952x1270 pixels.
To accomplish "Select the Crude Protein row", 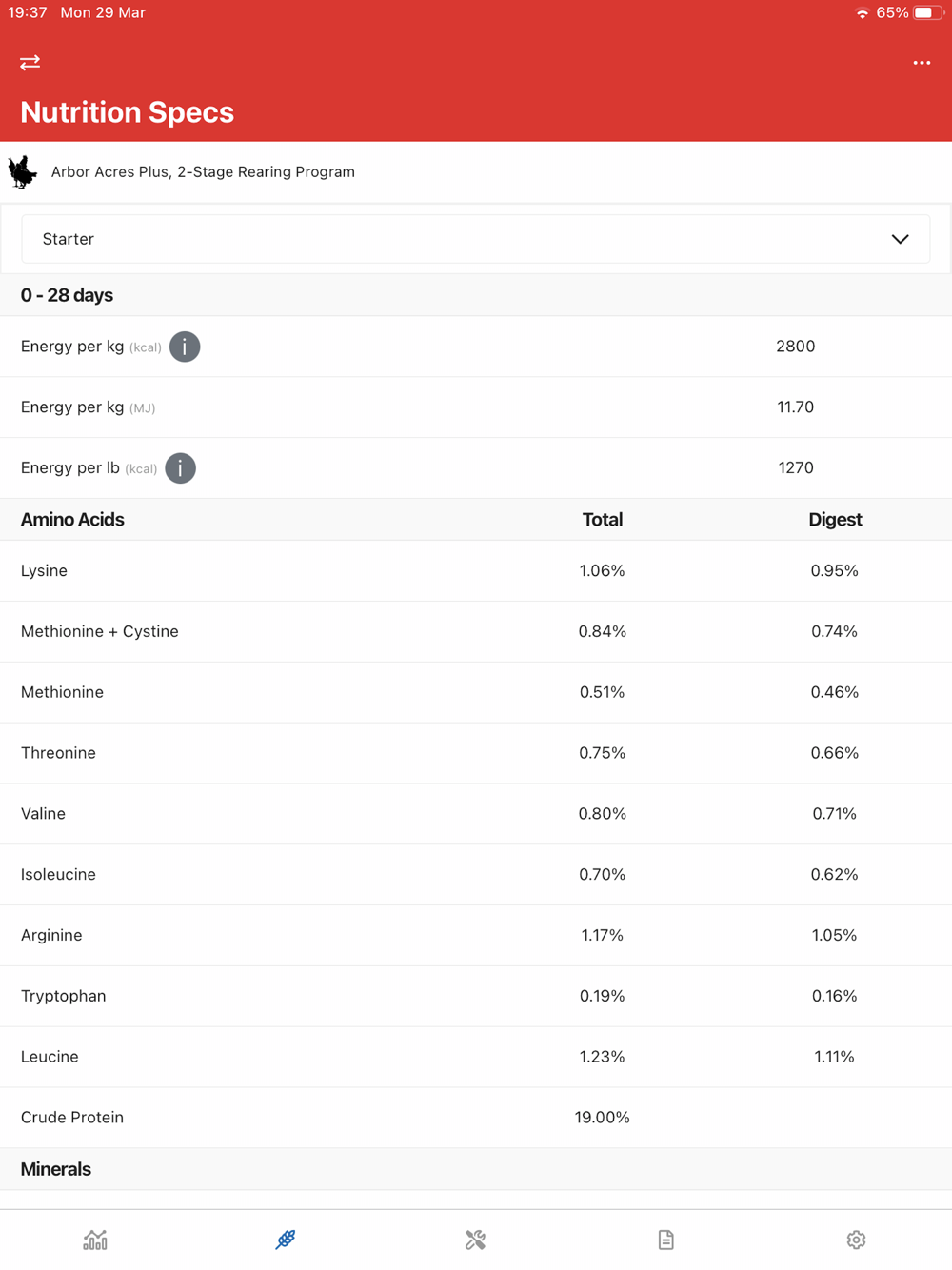I will tap(475, 1118).
